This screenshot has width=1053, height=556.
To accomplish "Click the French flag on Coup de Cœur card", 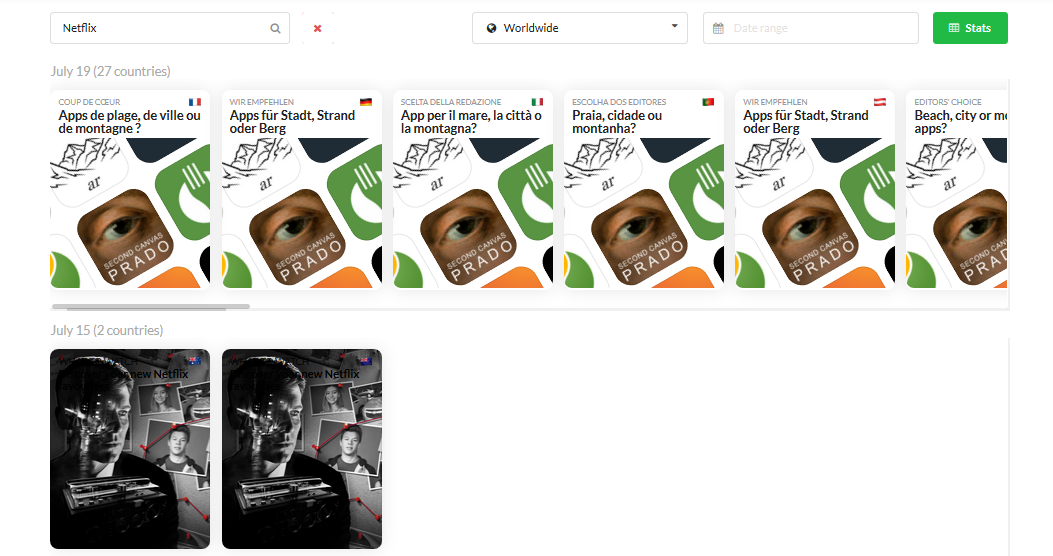I will 194,102.
